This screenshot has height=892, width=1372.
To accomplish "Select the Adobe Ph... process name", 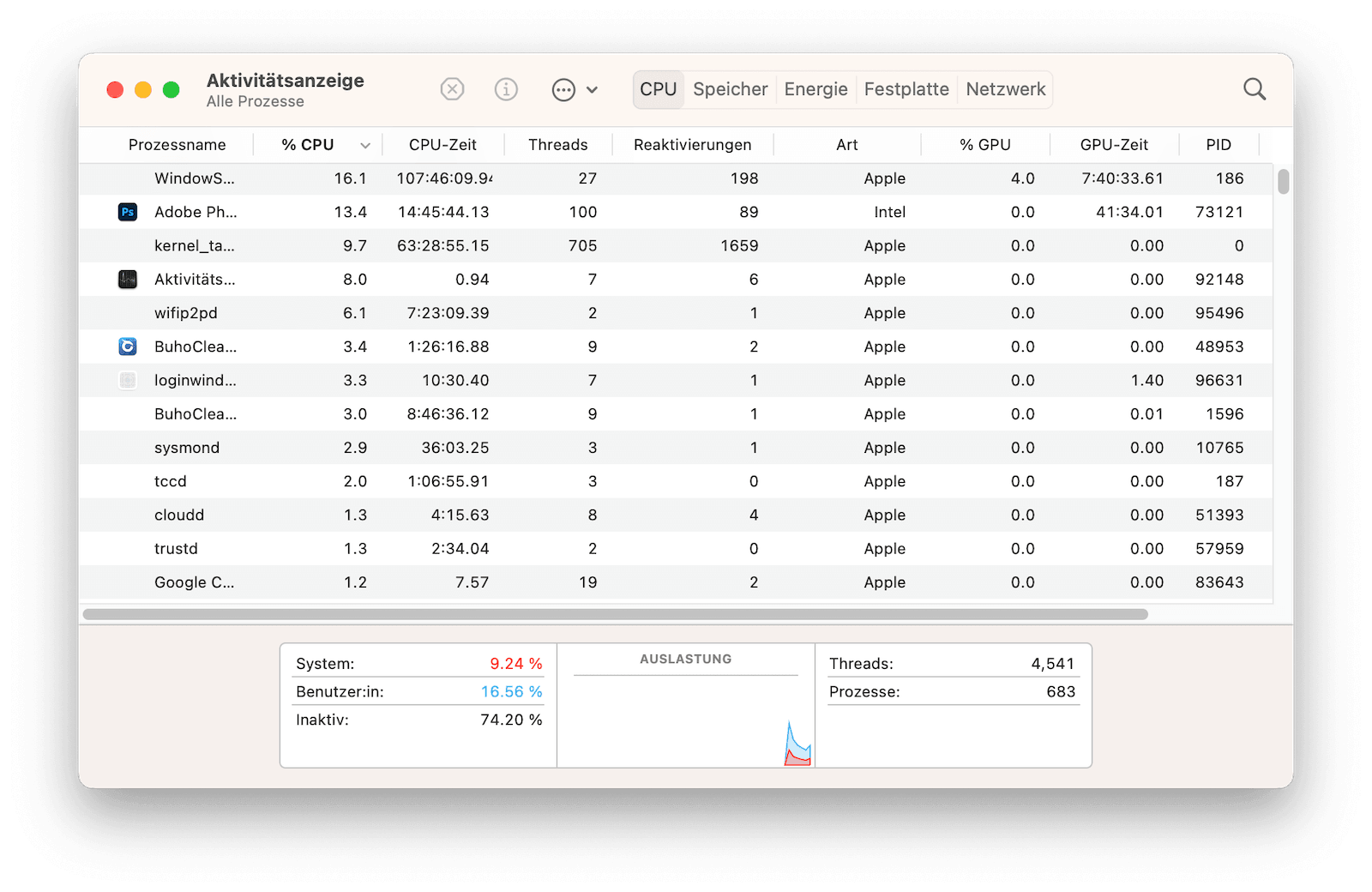I will tap(196, 212).
